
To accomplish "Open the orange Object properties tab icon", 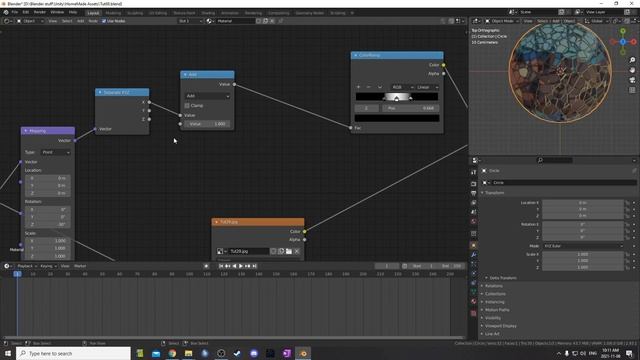I will (473, 245).
